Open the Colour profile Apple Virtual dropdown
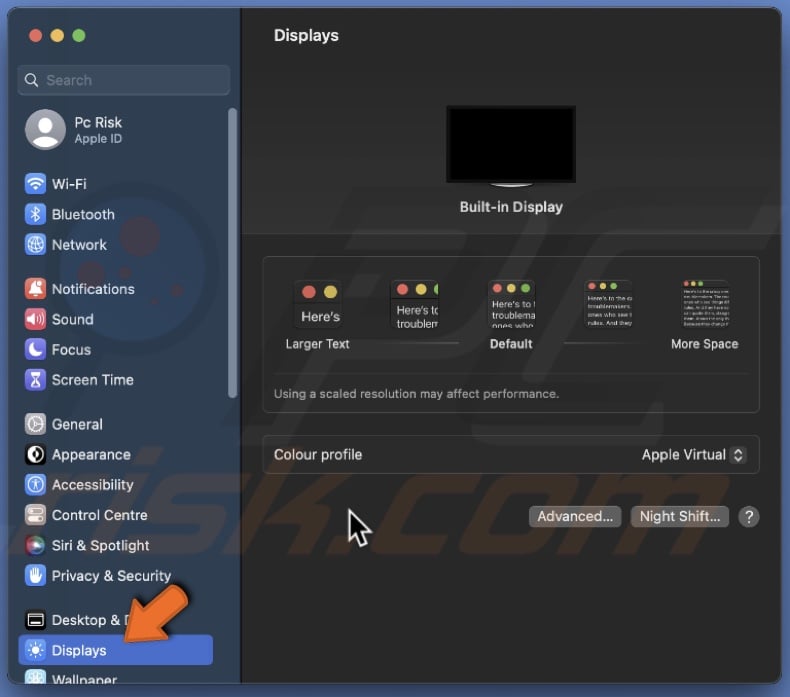Viewport: 790px width, 697px height. pyautogui.click(x=693, y=455)
